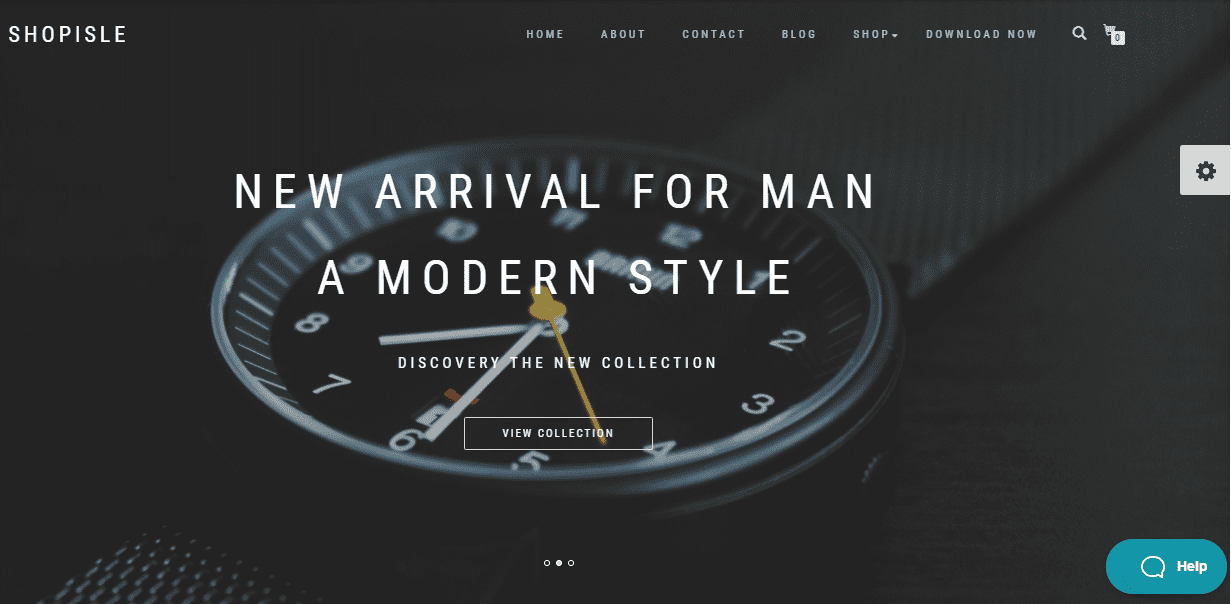Click the Shop menu caret arrow
Image resolution: width=1231 pixels, height=604 pixels.
[x=895, y=36]
